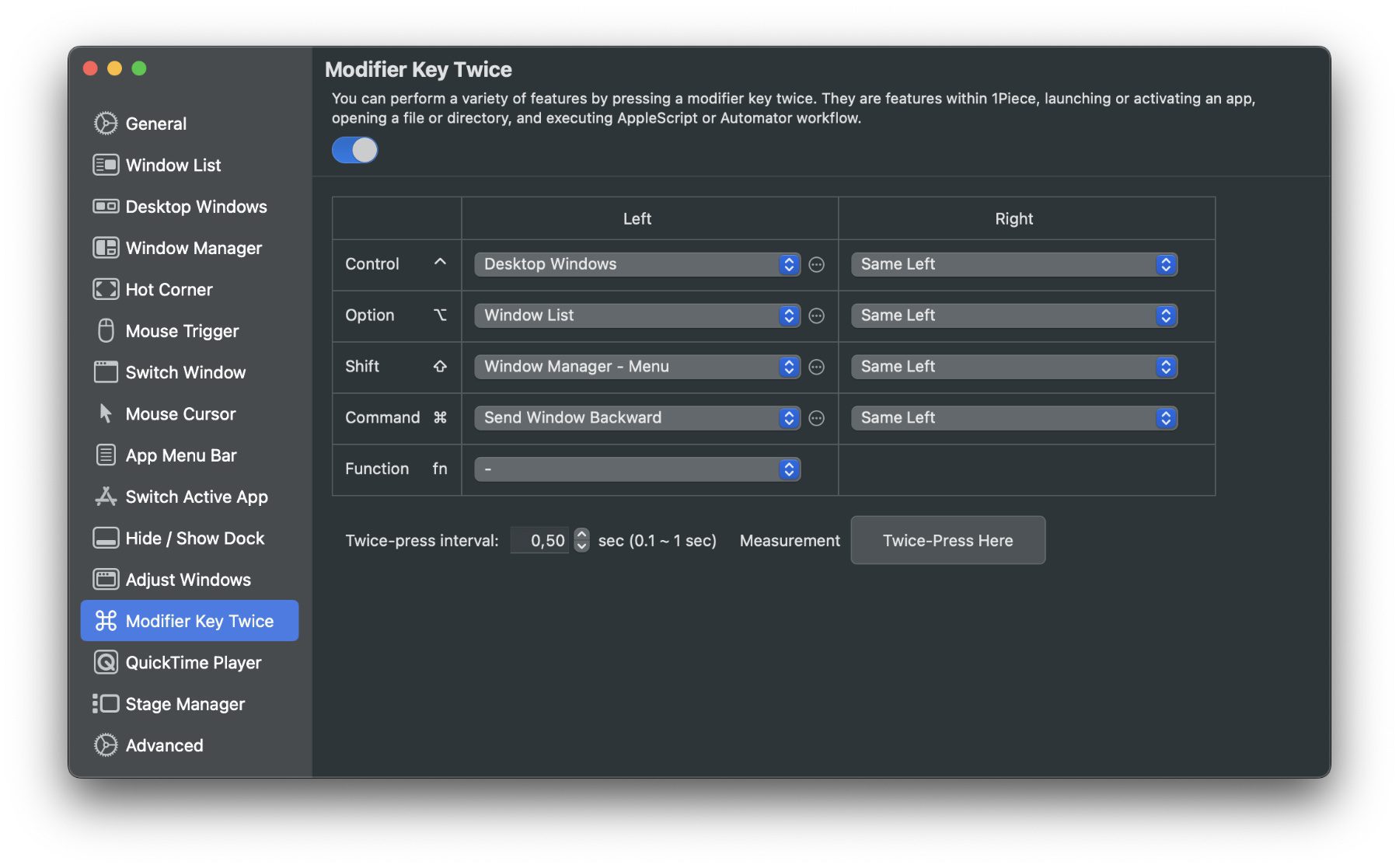Screen dimensions: 1399x868
Task: Open the Shift right Same Left dropdown
Action: [x=1013, y=367]
